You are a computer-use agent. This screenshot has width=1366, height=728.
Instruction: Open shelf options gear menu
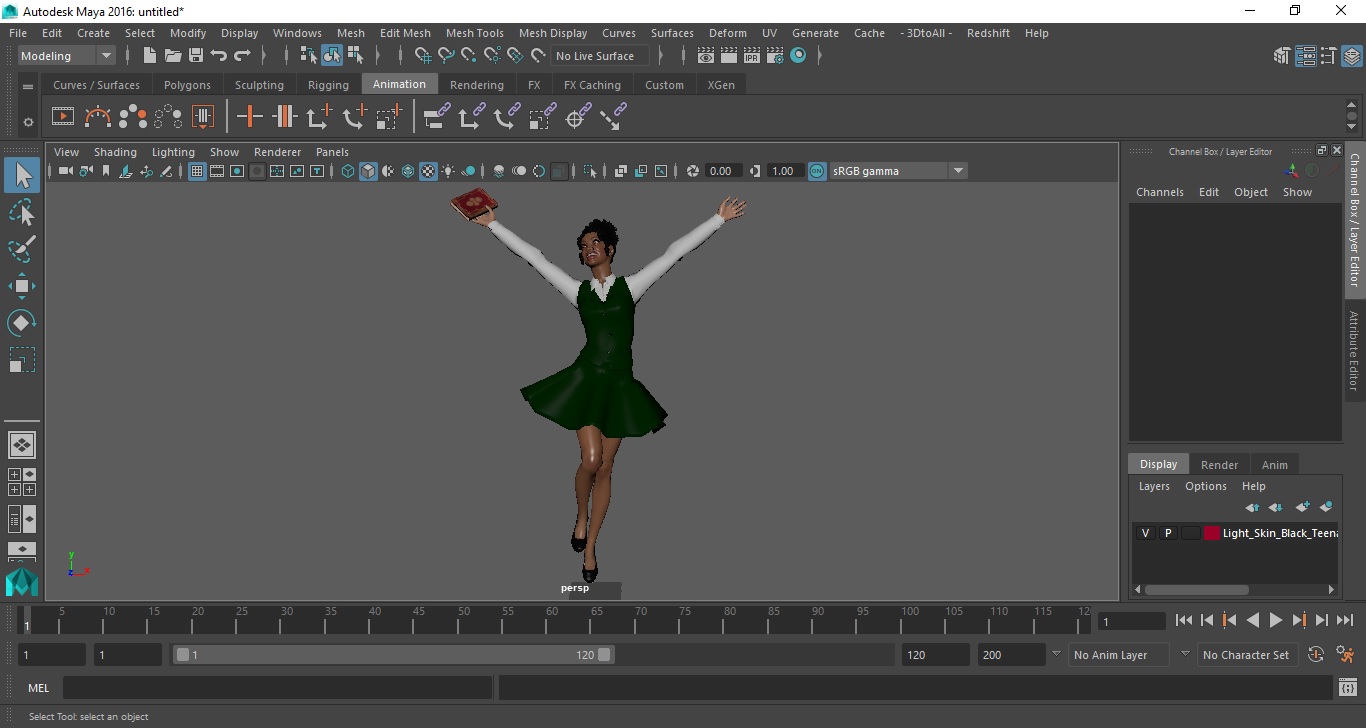click(27, 122)
